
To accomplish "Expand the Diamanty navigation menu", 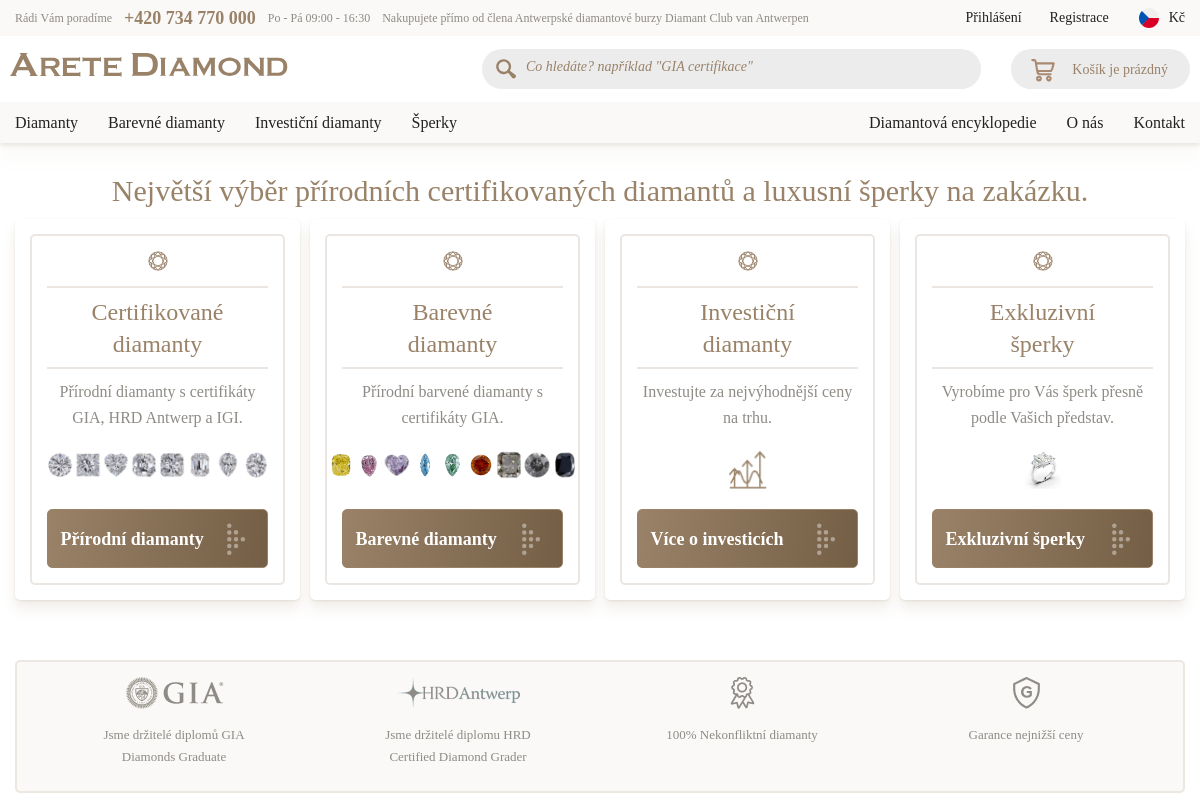I will tap(46, 123).
